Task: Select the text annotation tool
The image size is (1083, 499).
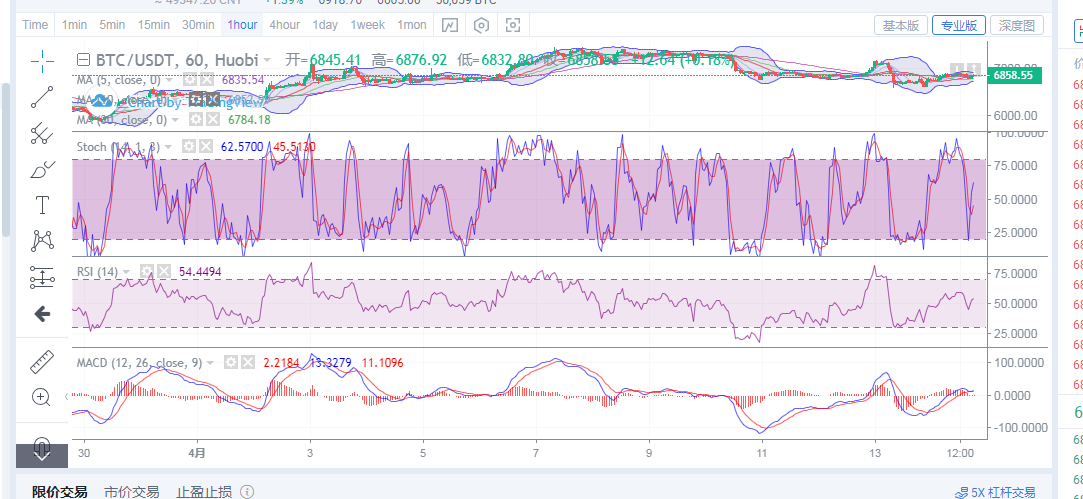Action: point(42,205)
